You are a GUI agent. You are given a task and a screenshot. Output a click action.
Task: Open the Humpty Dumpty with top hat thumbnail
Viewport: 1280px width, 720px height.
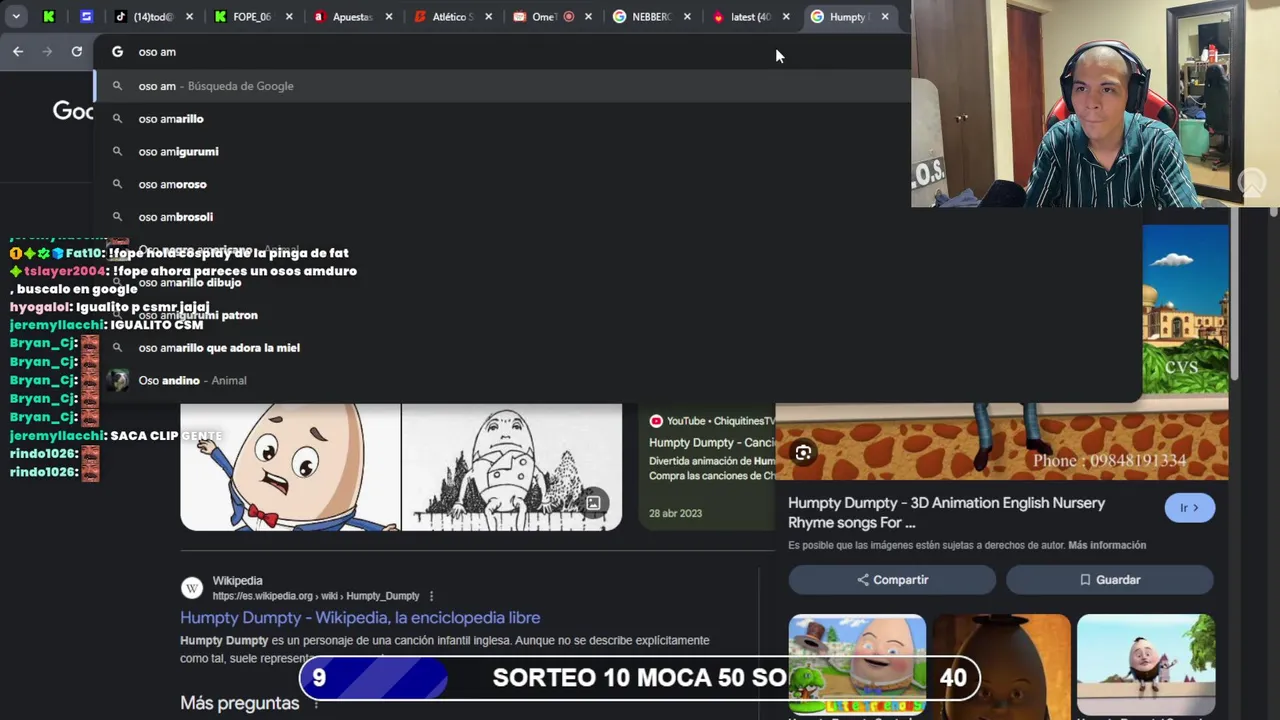point(857,666)
